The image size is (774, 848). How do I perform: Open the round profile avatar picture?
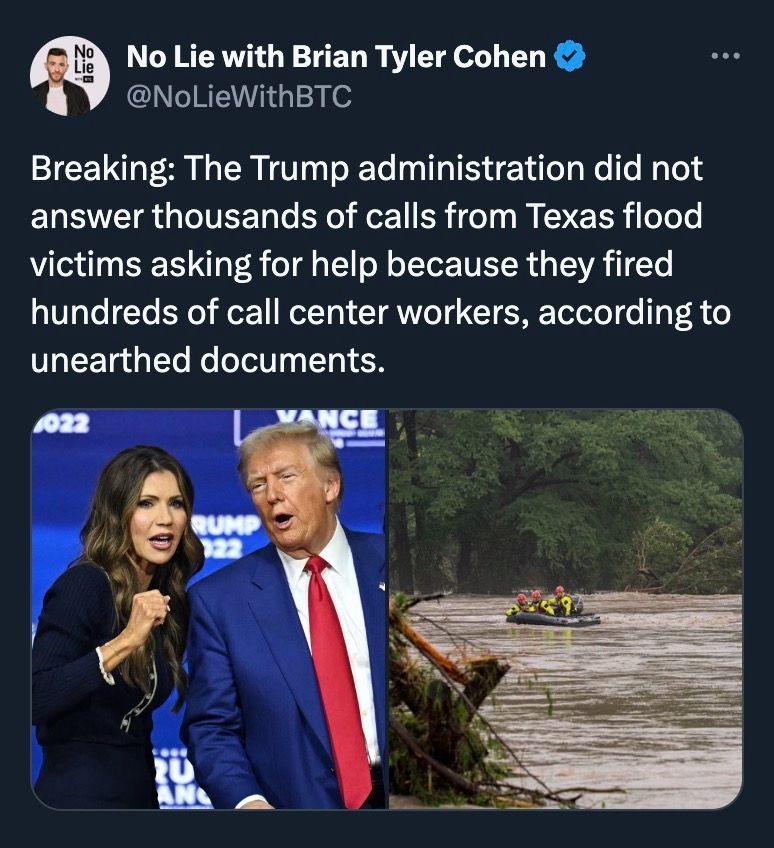click(70, 76)
